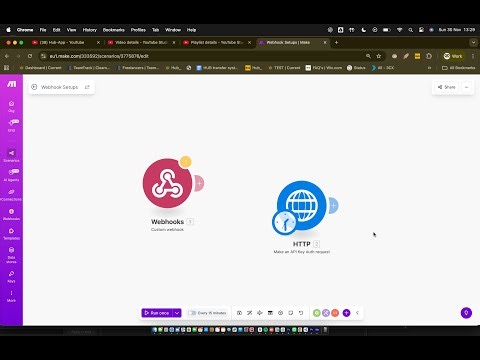Open Data stores in the sidebar
This screenshot has height=360, width=480.
click(11, 255)
